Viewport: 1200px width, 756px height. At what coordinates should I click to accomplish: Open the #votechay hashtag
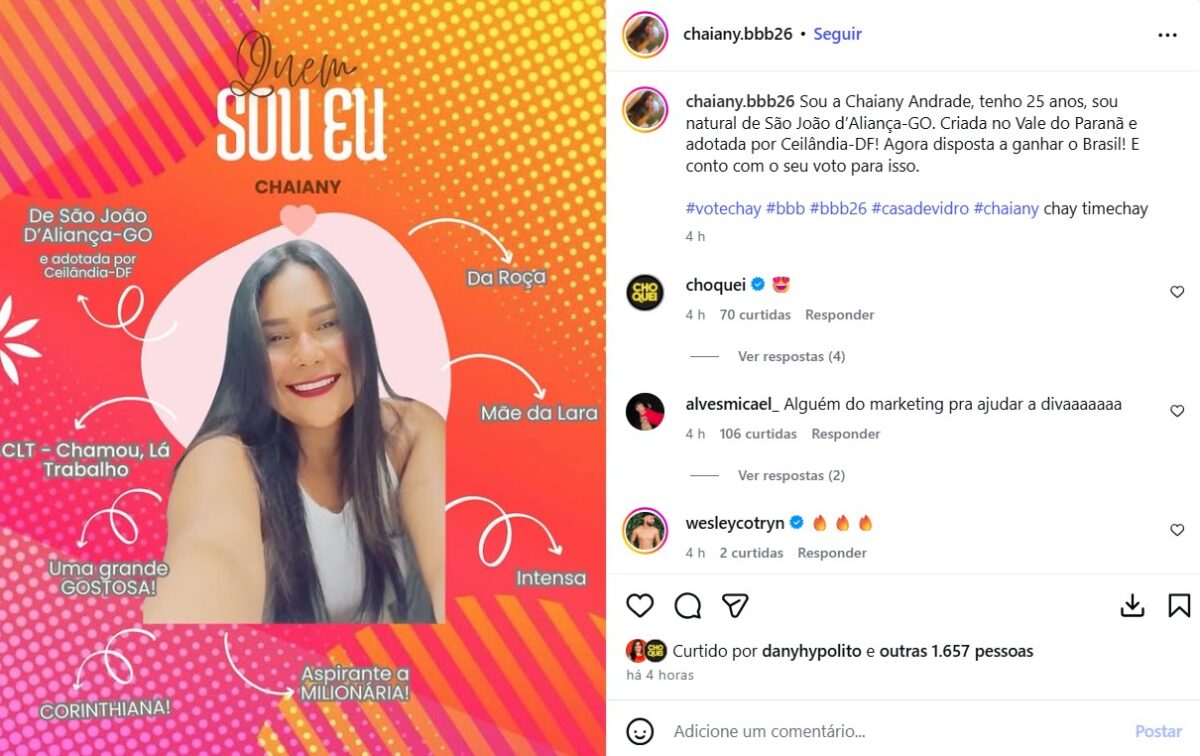[723, 209]
